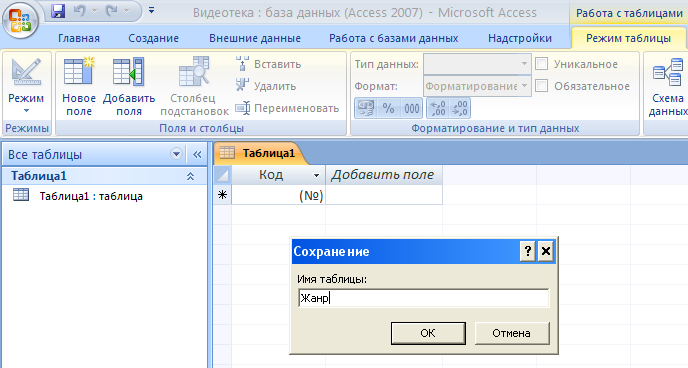Apply thousands separator 000 format
This screenshot has height=368, width=688.
pos(412,108)
